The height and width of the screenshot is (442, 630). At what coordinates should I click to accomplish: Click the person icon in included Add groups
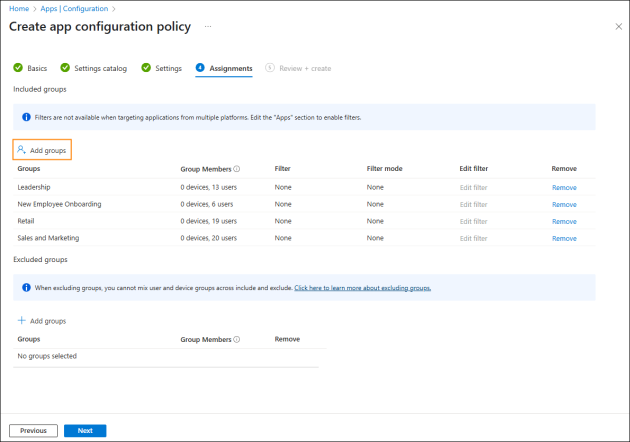(x=21, y=150)
